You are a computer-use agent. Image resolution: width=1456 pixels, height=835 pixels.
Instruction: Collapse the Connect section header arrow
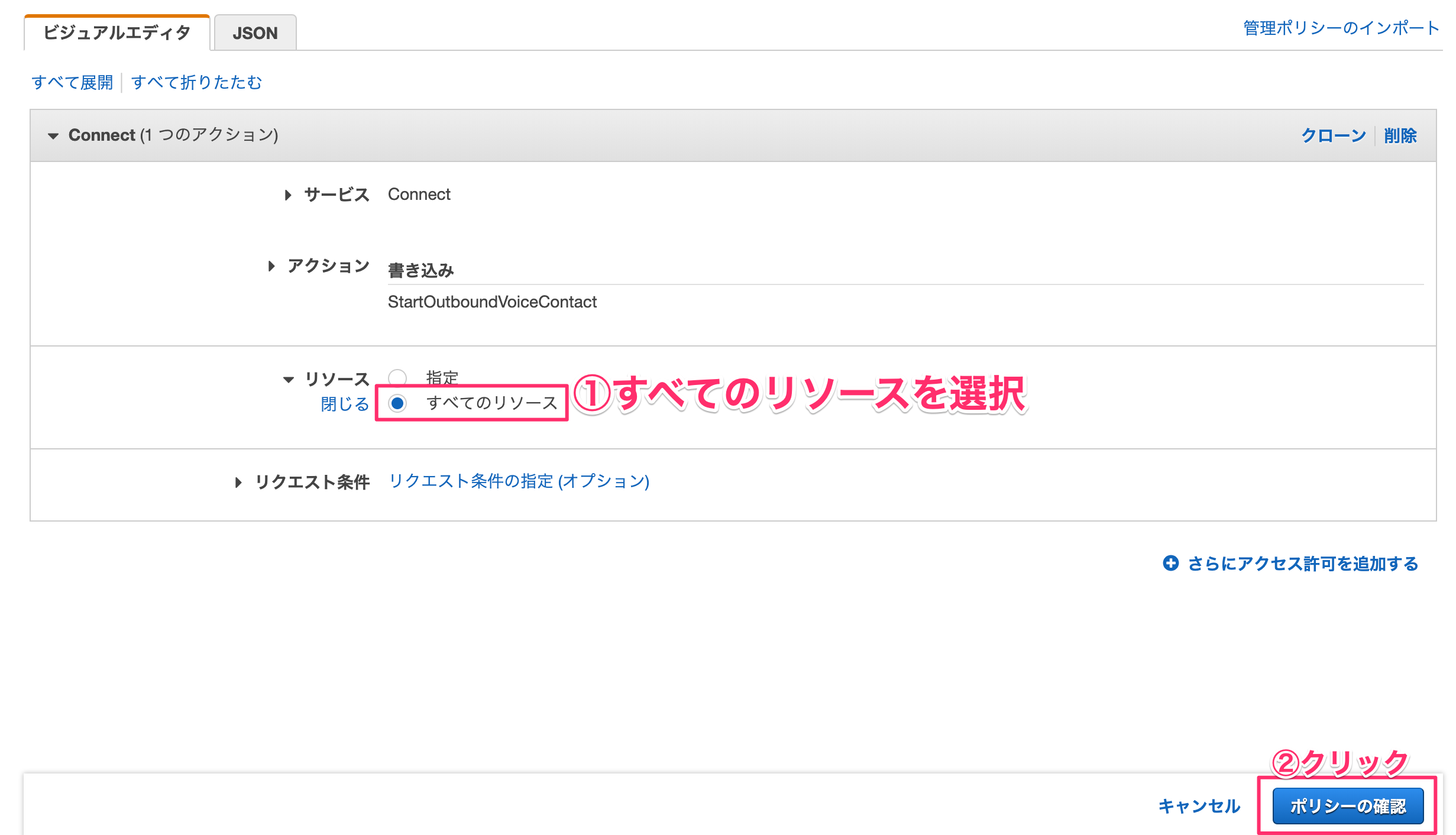pyautogui.click(x=53, y=136)
